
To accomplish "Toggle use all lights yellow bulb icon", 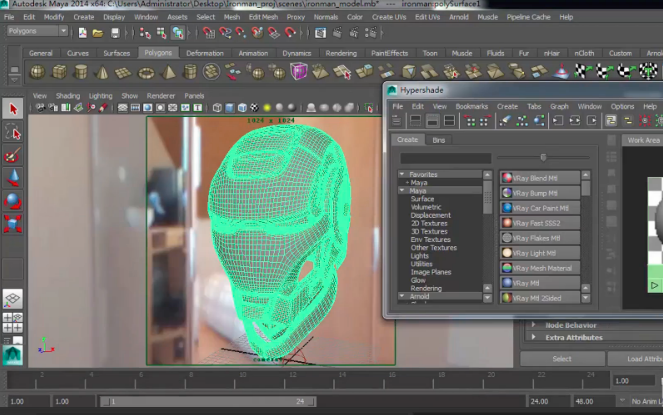I will 267,108.
